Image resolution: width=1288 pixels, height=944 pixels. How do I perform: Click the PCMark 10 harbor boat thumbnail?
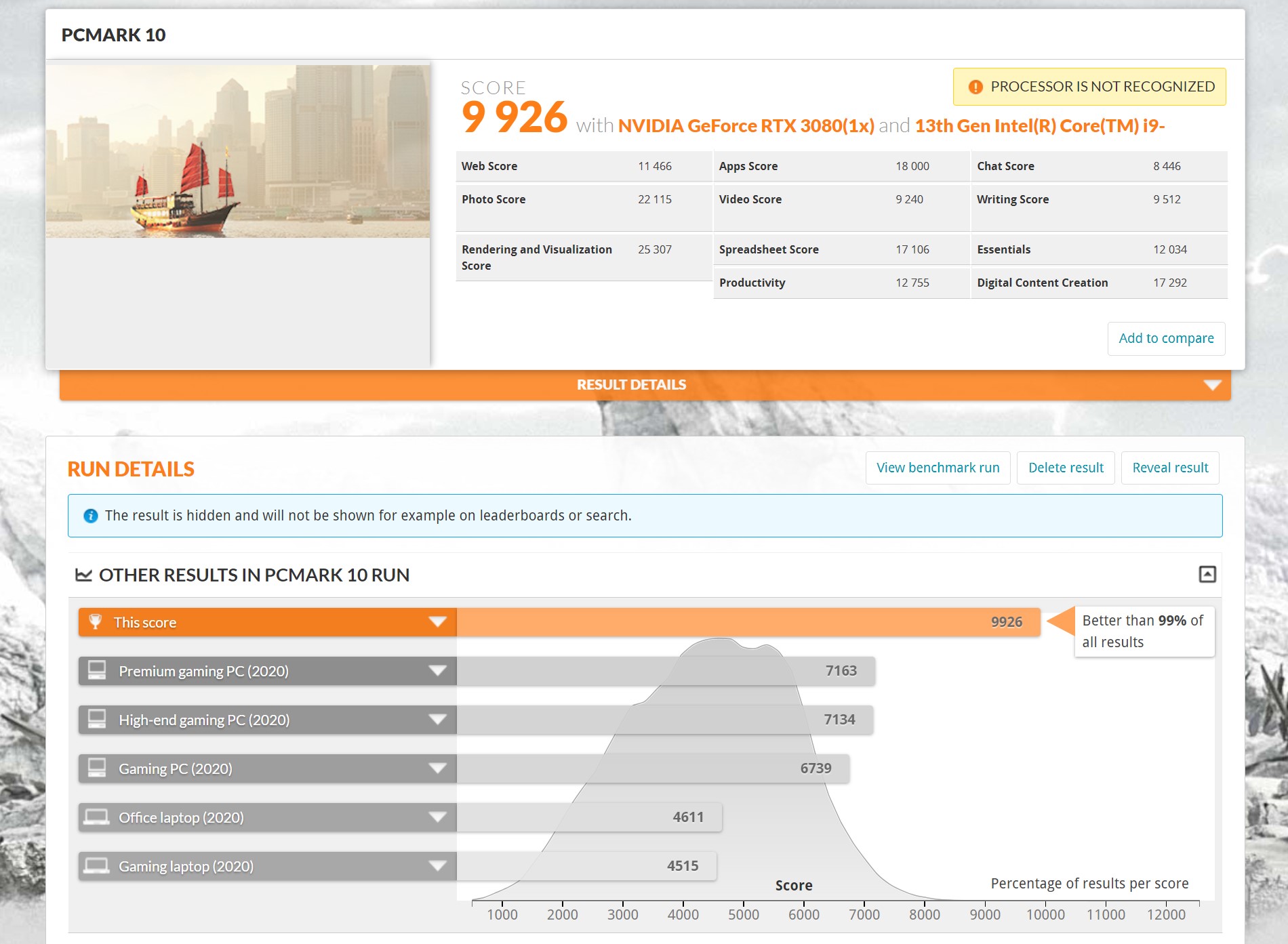[x=238, y=151]
